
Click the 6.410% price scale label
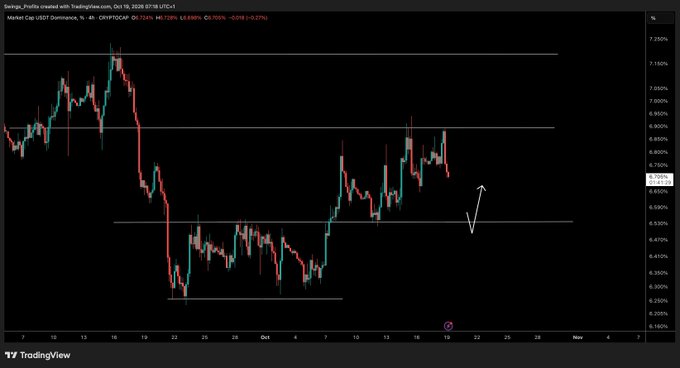[x=658, y=256]
